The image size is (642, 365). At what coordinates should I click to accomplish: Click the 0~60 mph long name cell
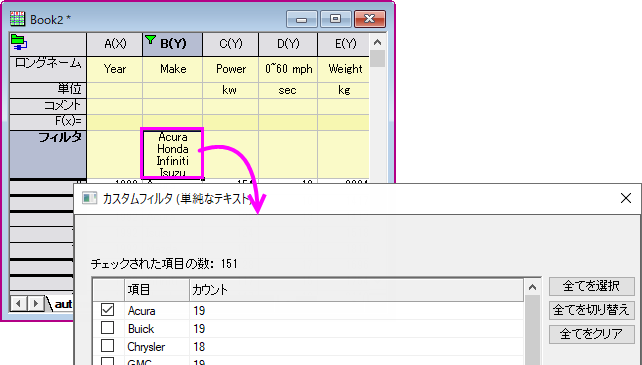288,69
